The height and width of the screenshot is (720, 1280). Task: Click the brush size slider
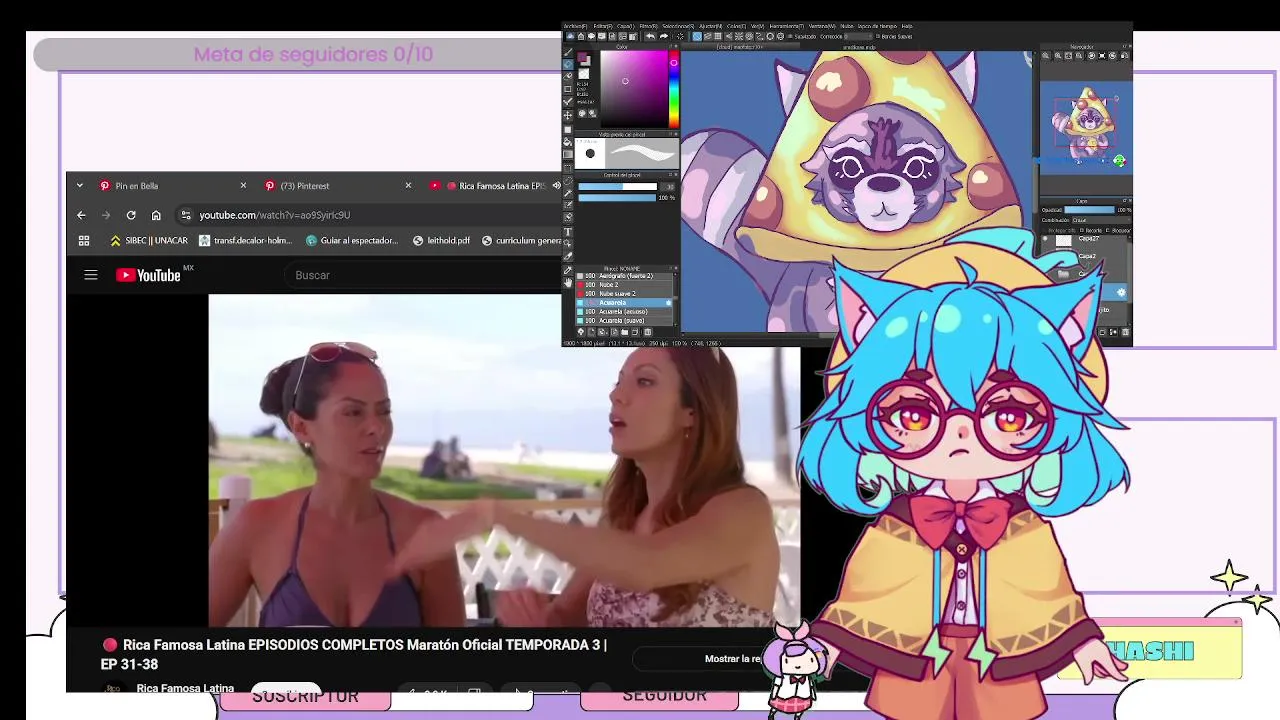(617, 186)
